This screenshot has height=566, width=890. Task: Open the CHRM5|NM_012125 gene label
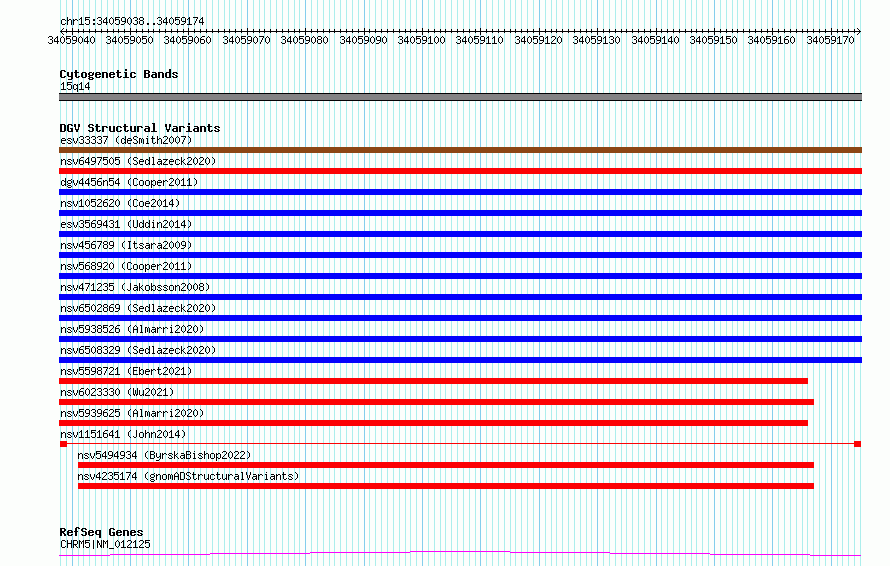(105, 544)
